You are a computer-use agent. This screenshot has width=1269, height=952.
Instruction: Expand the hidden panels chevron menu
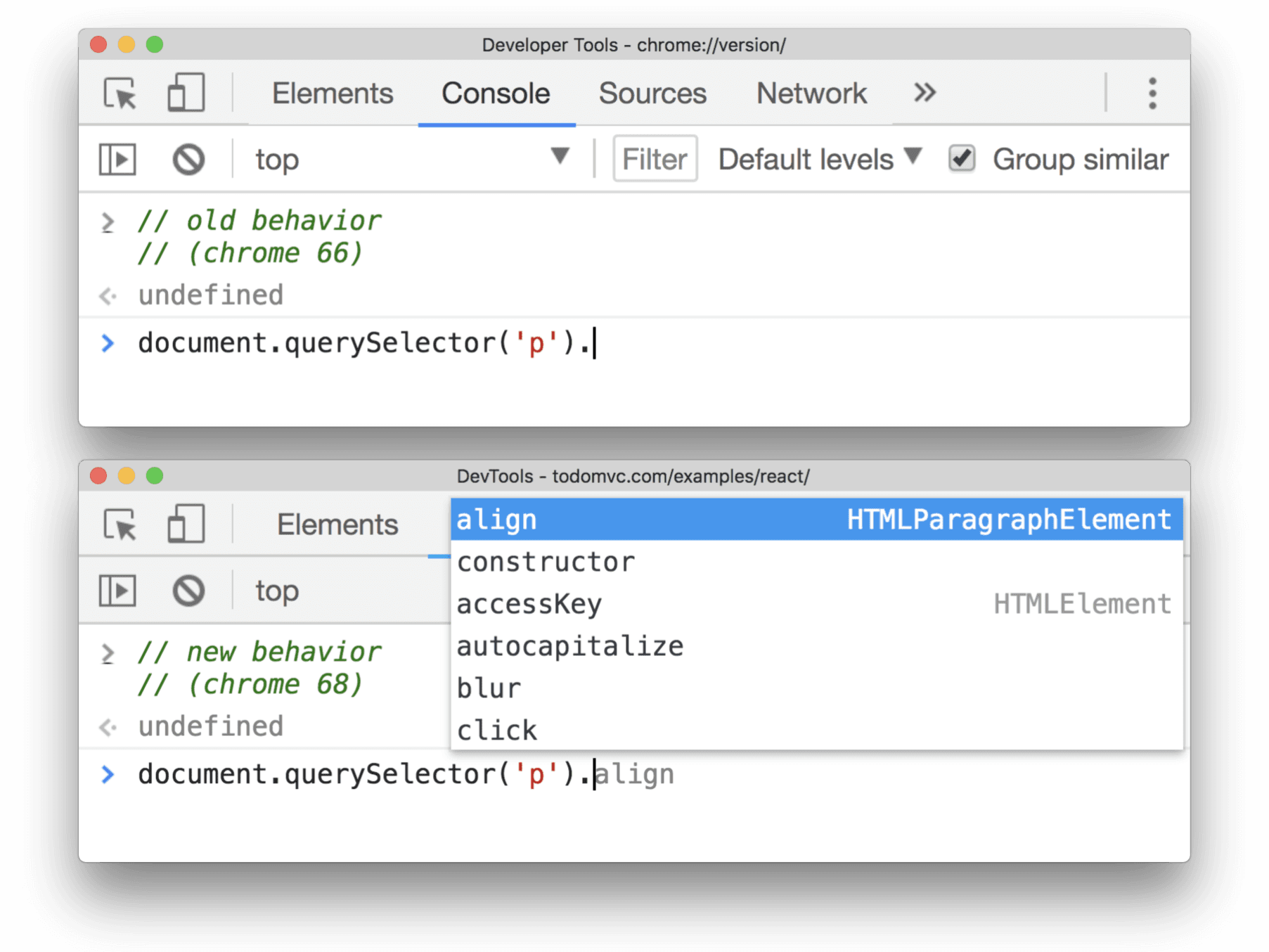coord(923,92)
